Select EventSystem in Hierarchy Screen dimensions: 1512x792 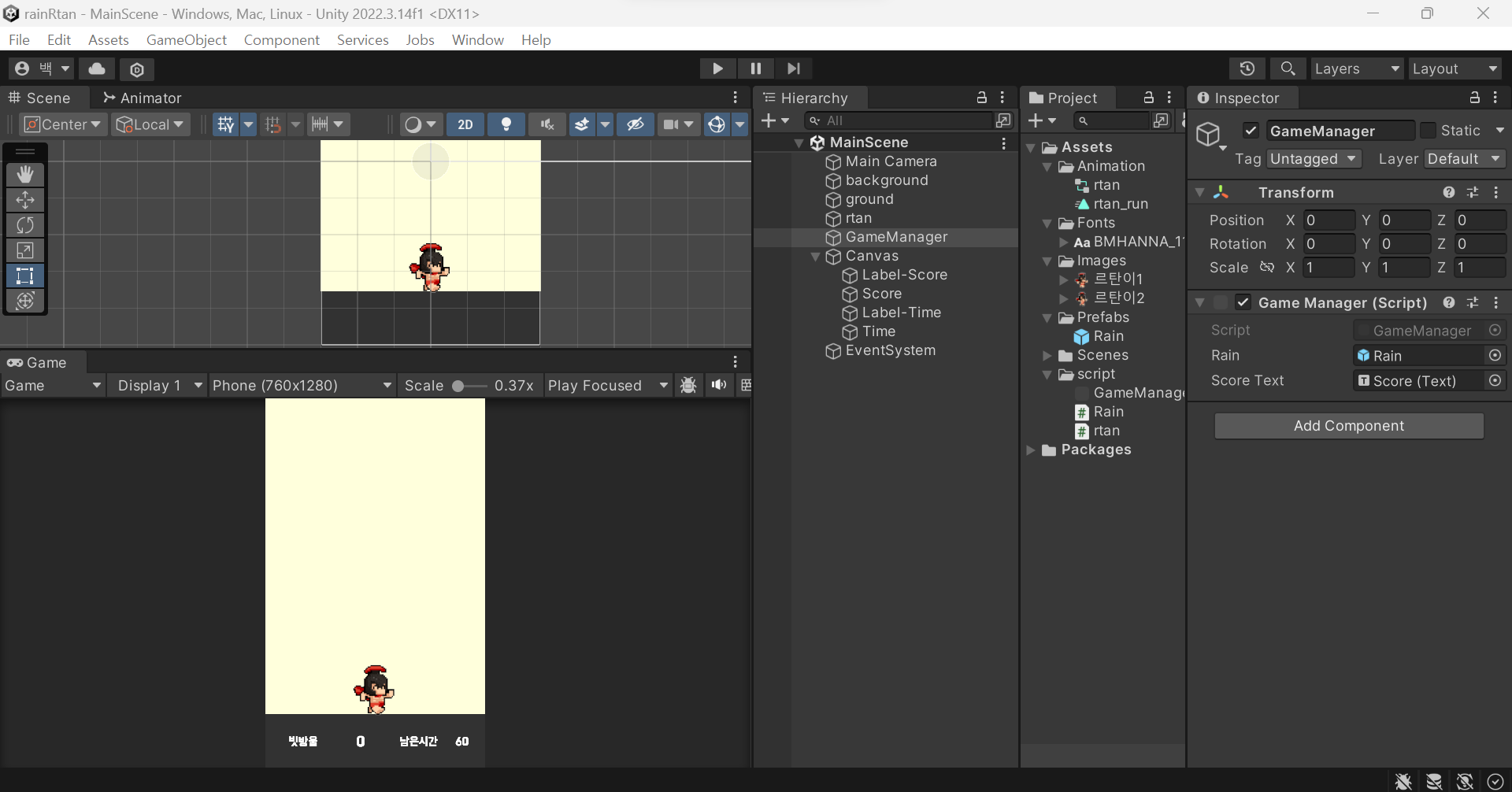[881, 351]
